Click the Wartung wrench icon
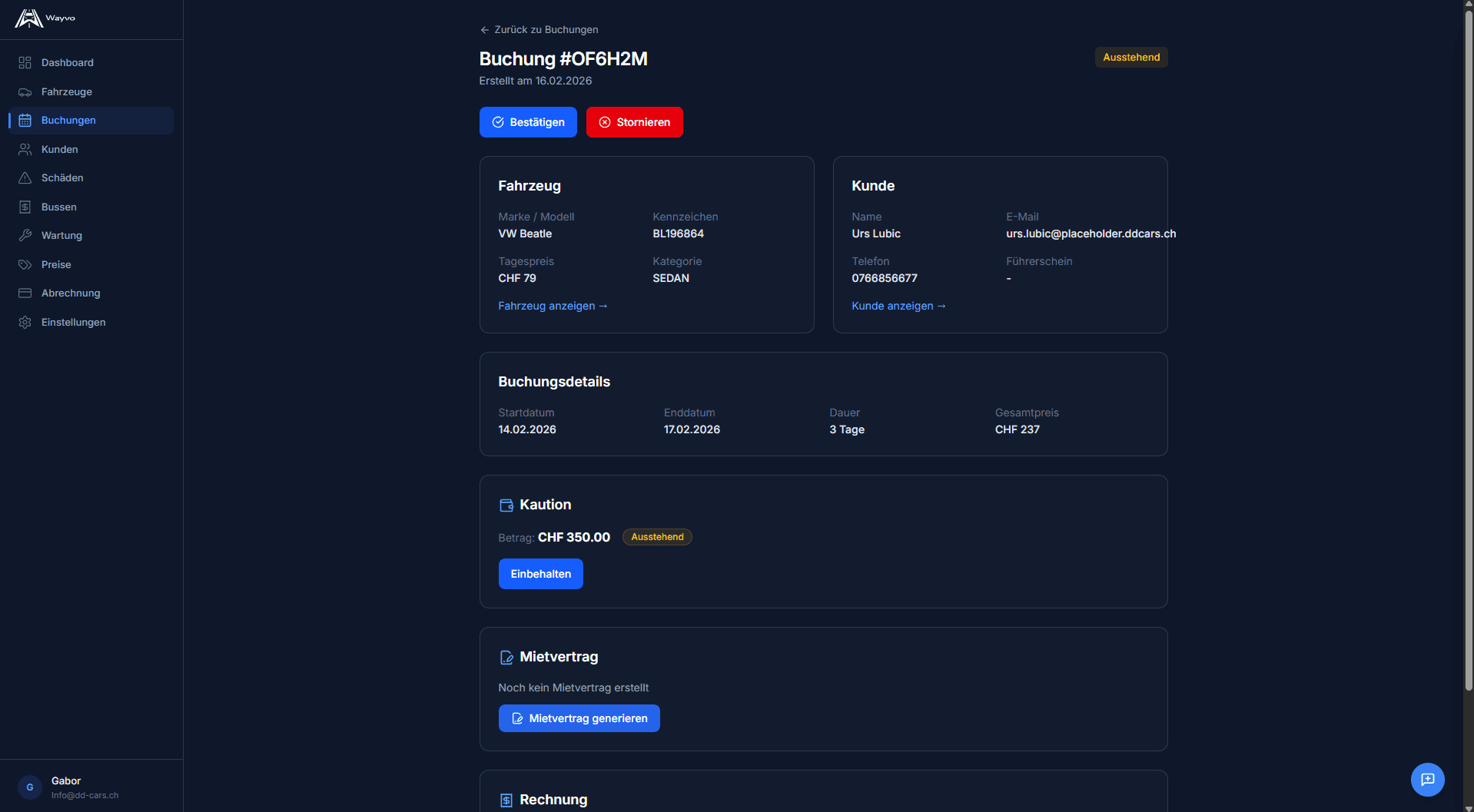The image size is (1474, 812). click(x=25, y=236)
